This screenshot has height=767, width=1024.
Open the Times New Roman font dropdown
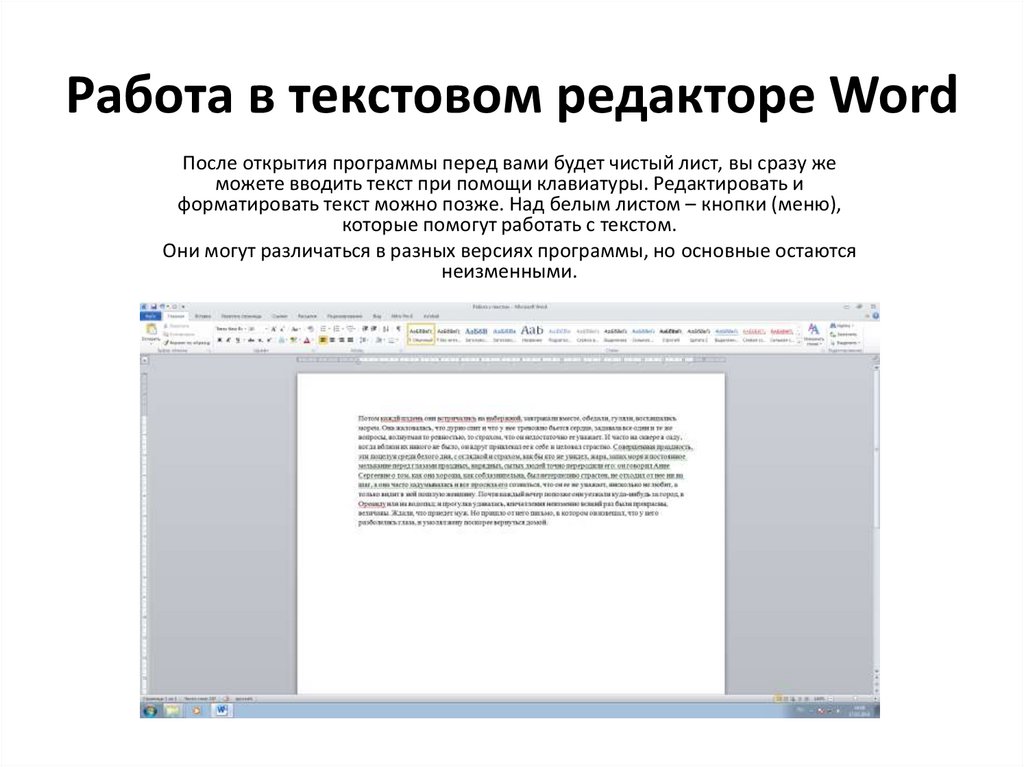tap(231, 328)
